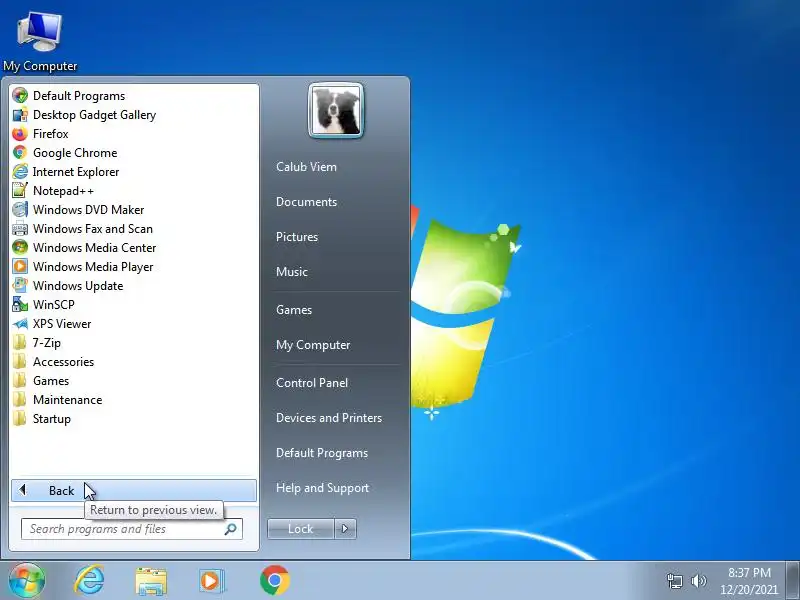The width and height of the screenshot is (800, 600).
Task: Click the Show desktop strip at taskbar end
Action: 793,581
